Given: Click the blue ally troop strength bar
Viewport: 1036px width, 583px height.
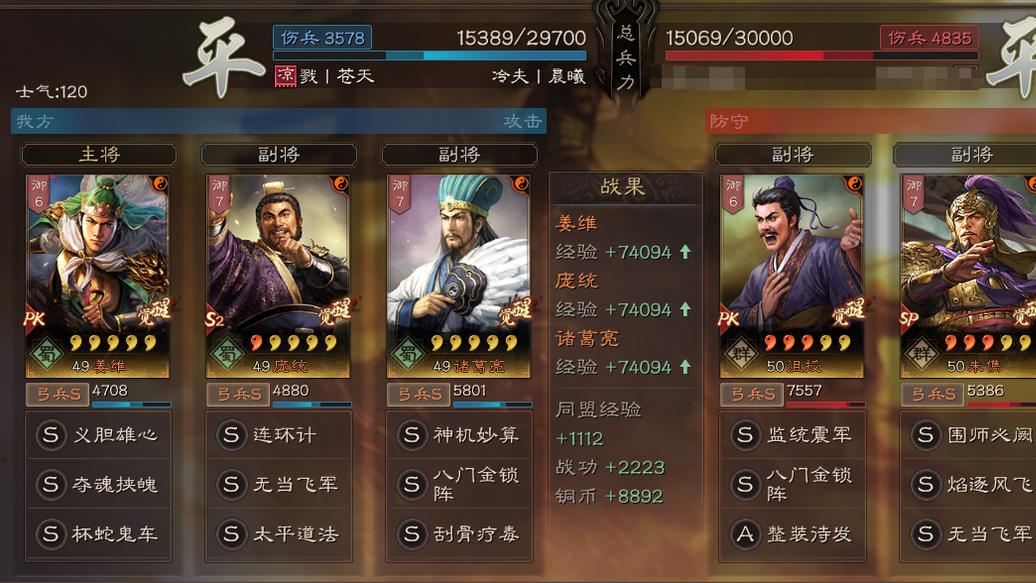Looking at the screenshot, I should pos(429,56).
